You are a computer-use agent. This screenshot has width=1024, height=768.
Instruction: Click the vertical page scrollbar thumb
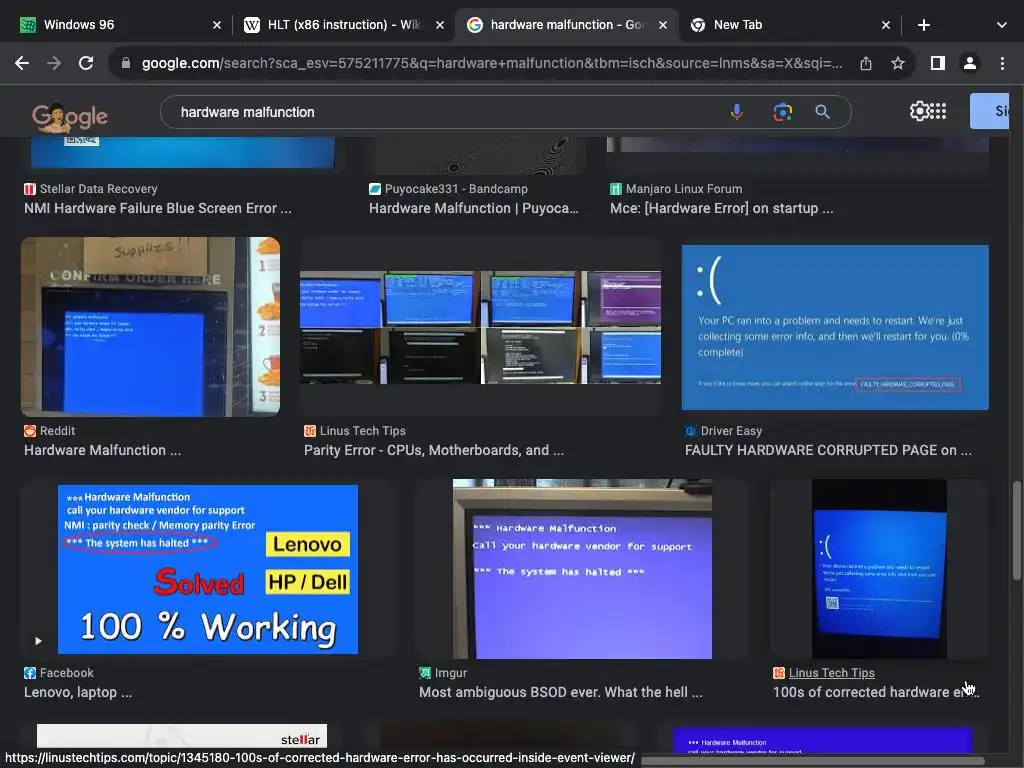[1016, 530]
